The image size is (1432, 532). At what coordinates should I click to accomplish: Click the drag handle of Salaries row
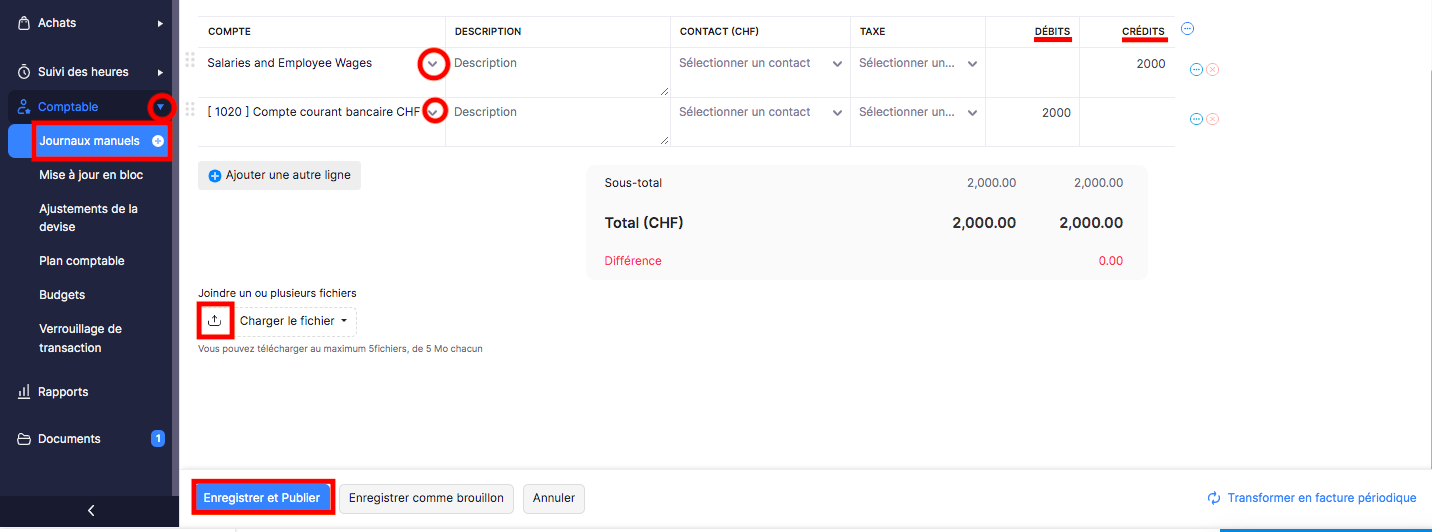(190, 60)
